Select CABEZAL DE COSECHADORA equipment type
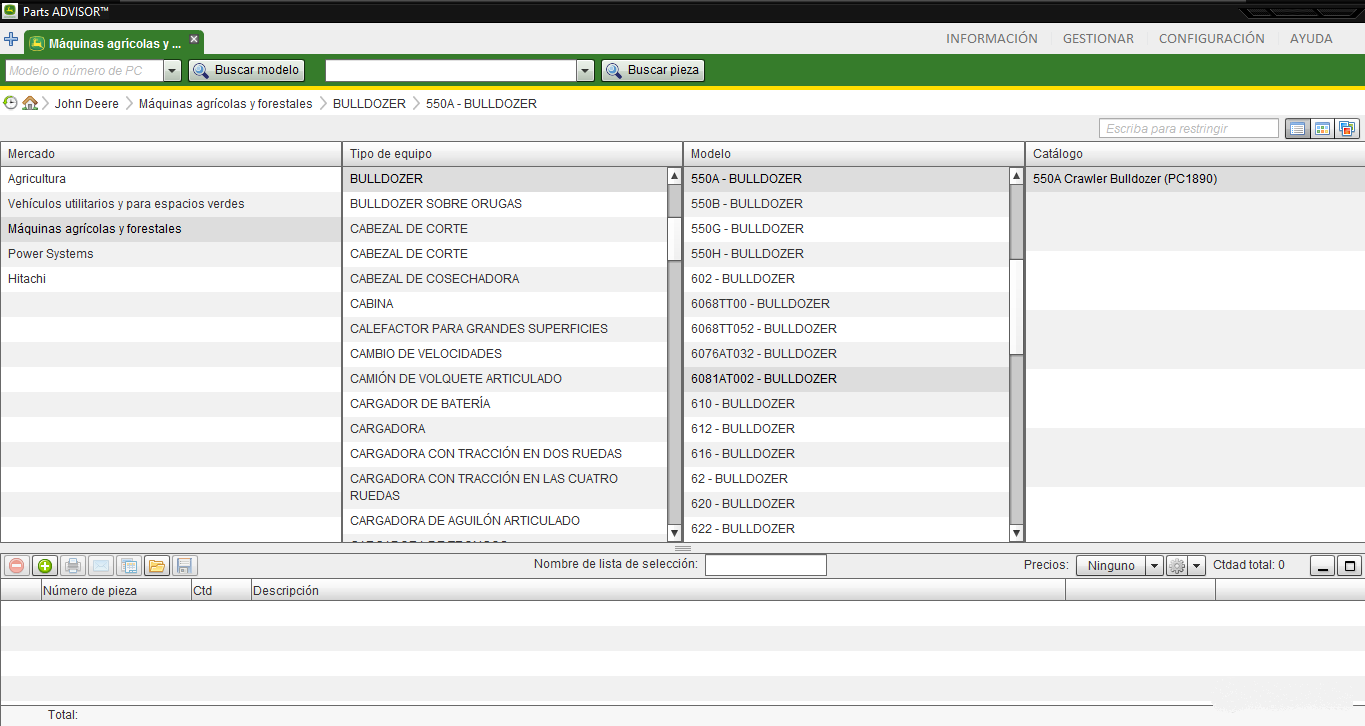Image resolution: width=1365 pixels, height=726 pixels. 505,279
